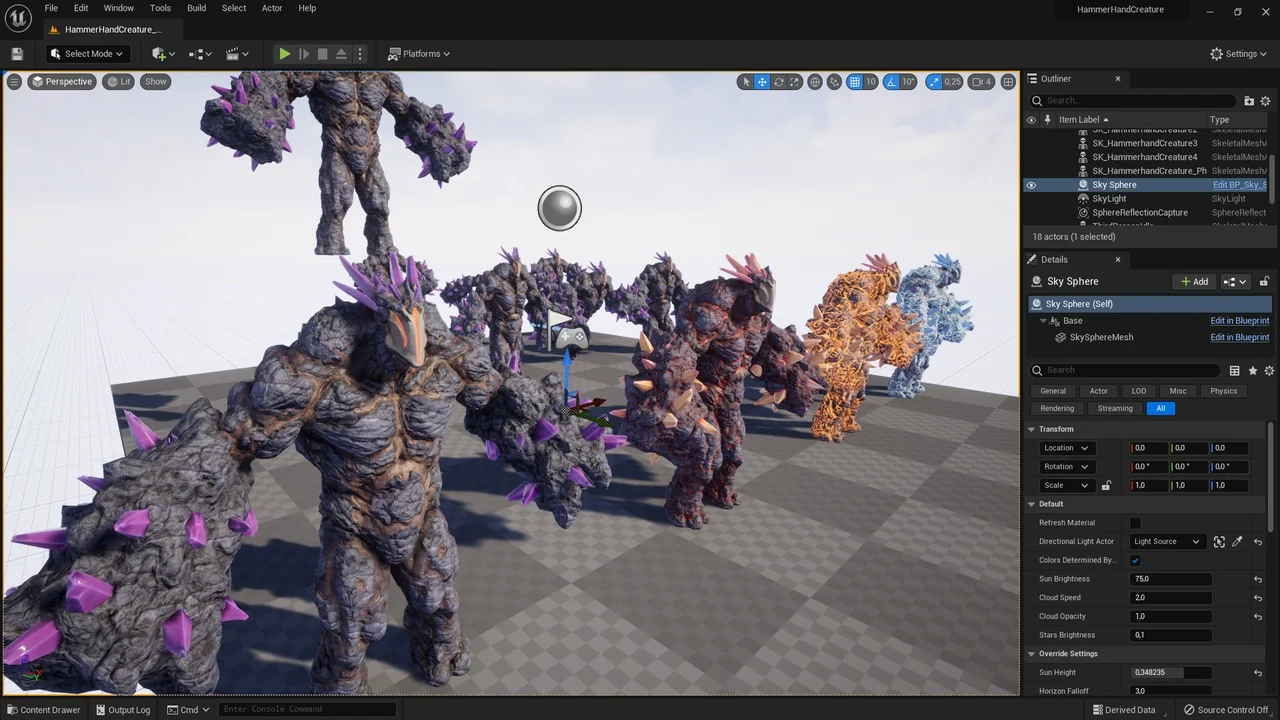Open the Build menu
This screenshot has width=1280, height=720.
[196, 8]
